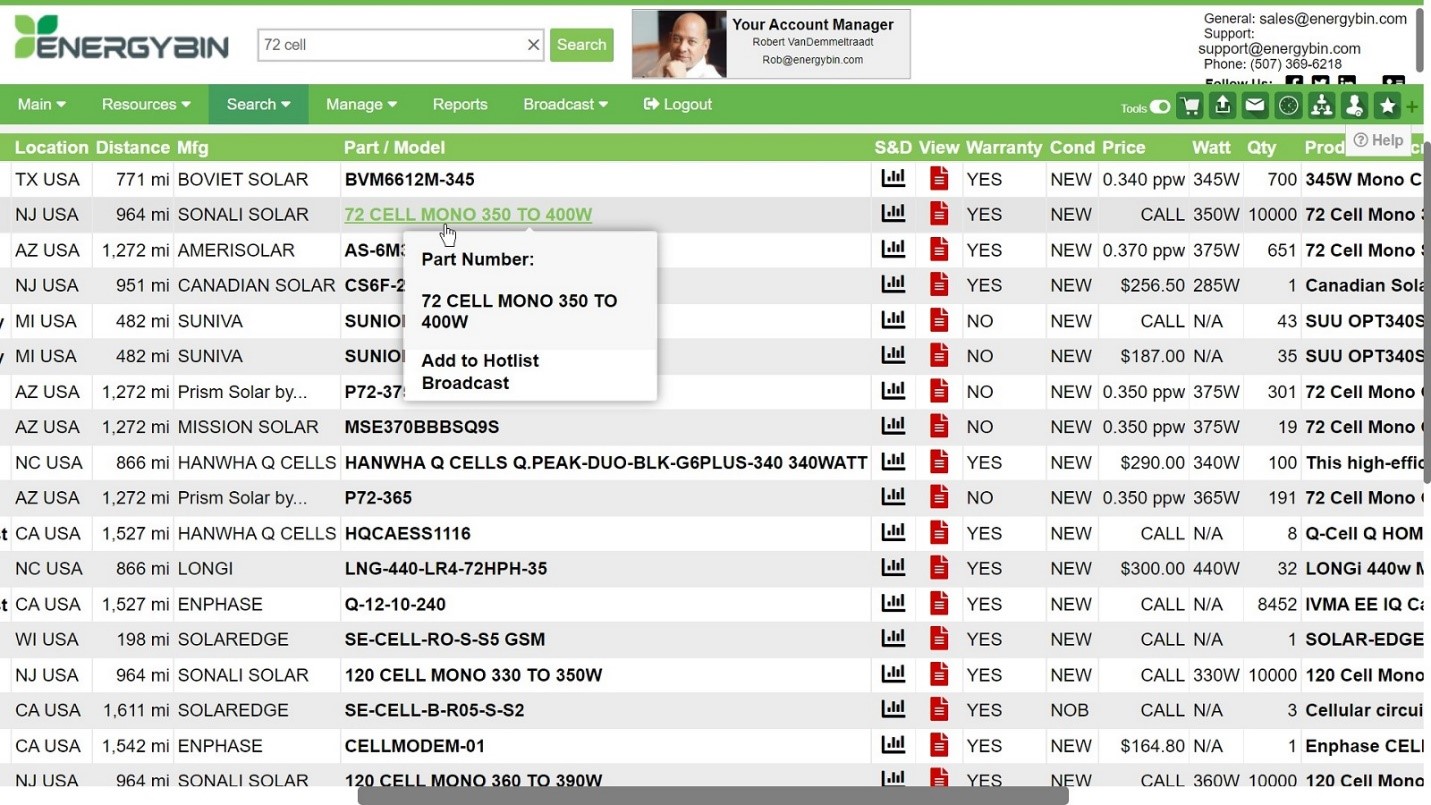
Task: Open the shopping cart tool icon
Action: pyautogui.click(x=1190, y=105)
